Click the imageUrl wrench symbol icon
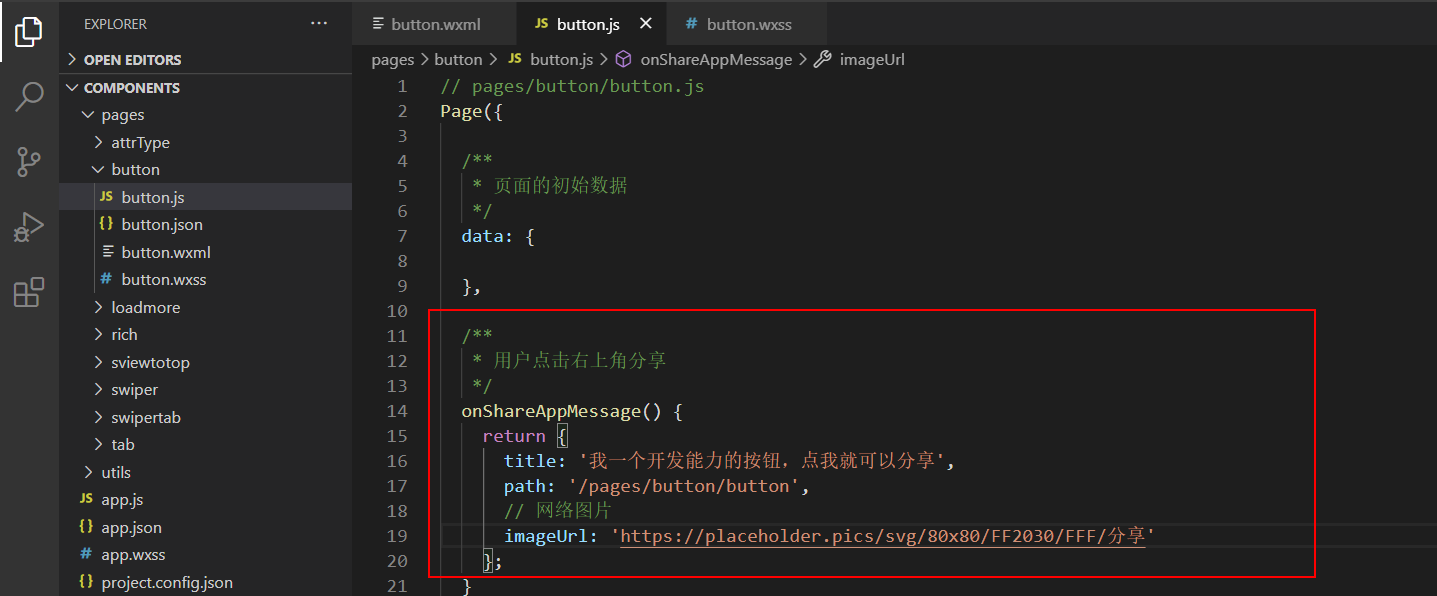Image resolution: width=1437 pixels, height=596 pixels. click(x=822, y=59)
